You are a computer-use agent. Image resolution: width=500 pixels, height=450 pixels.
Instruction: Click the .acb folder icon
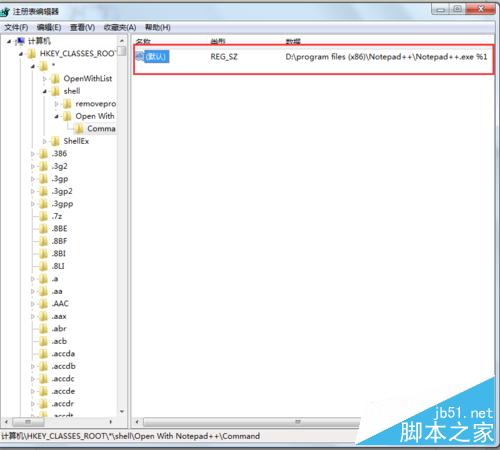[43, 341]
